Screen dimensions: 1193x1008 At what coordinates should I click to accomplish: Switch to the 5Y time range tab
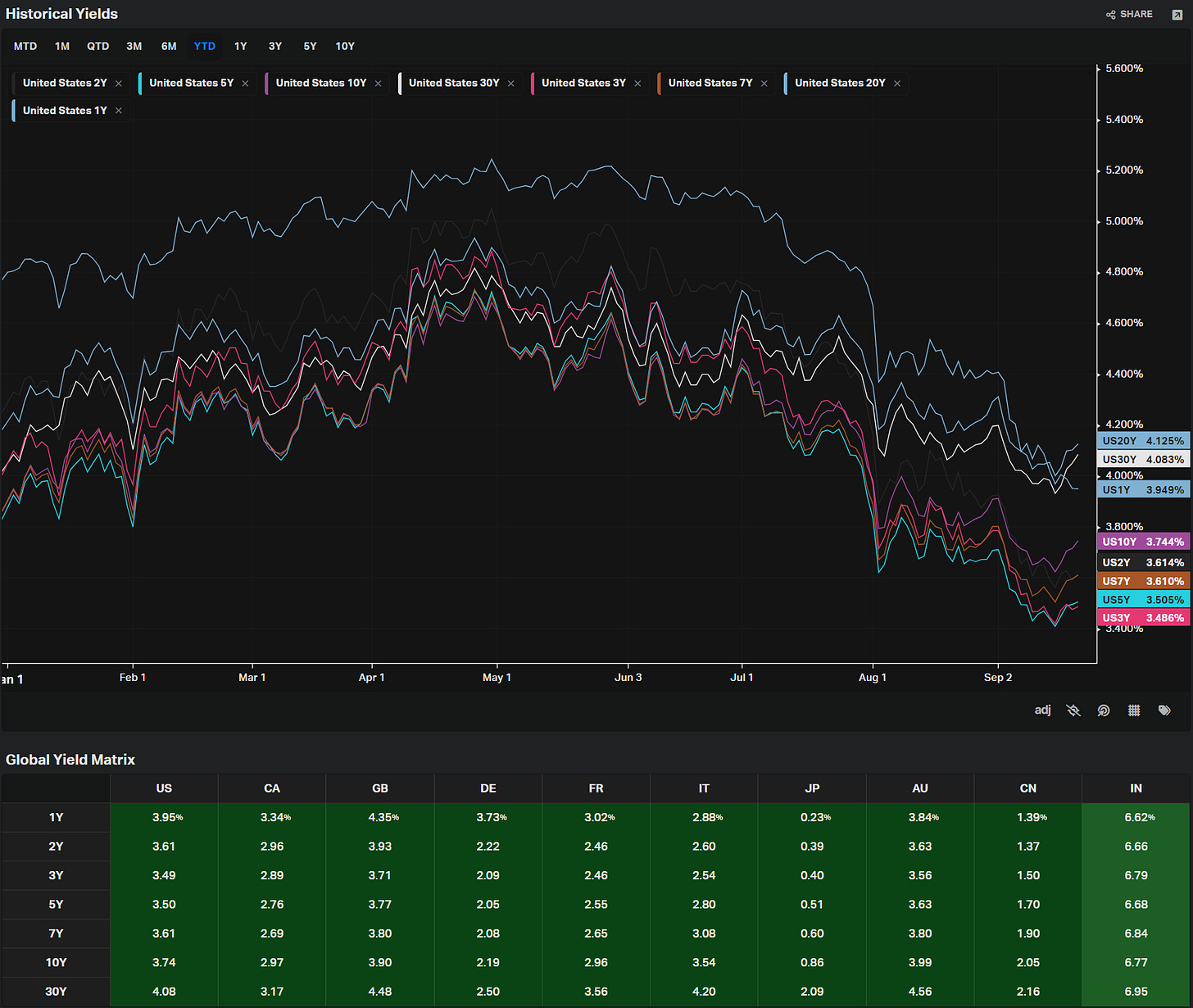[x=310, y=46]
